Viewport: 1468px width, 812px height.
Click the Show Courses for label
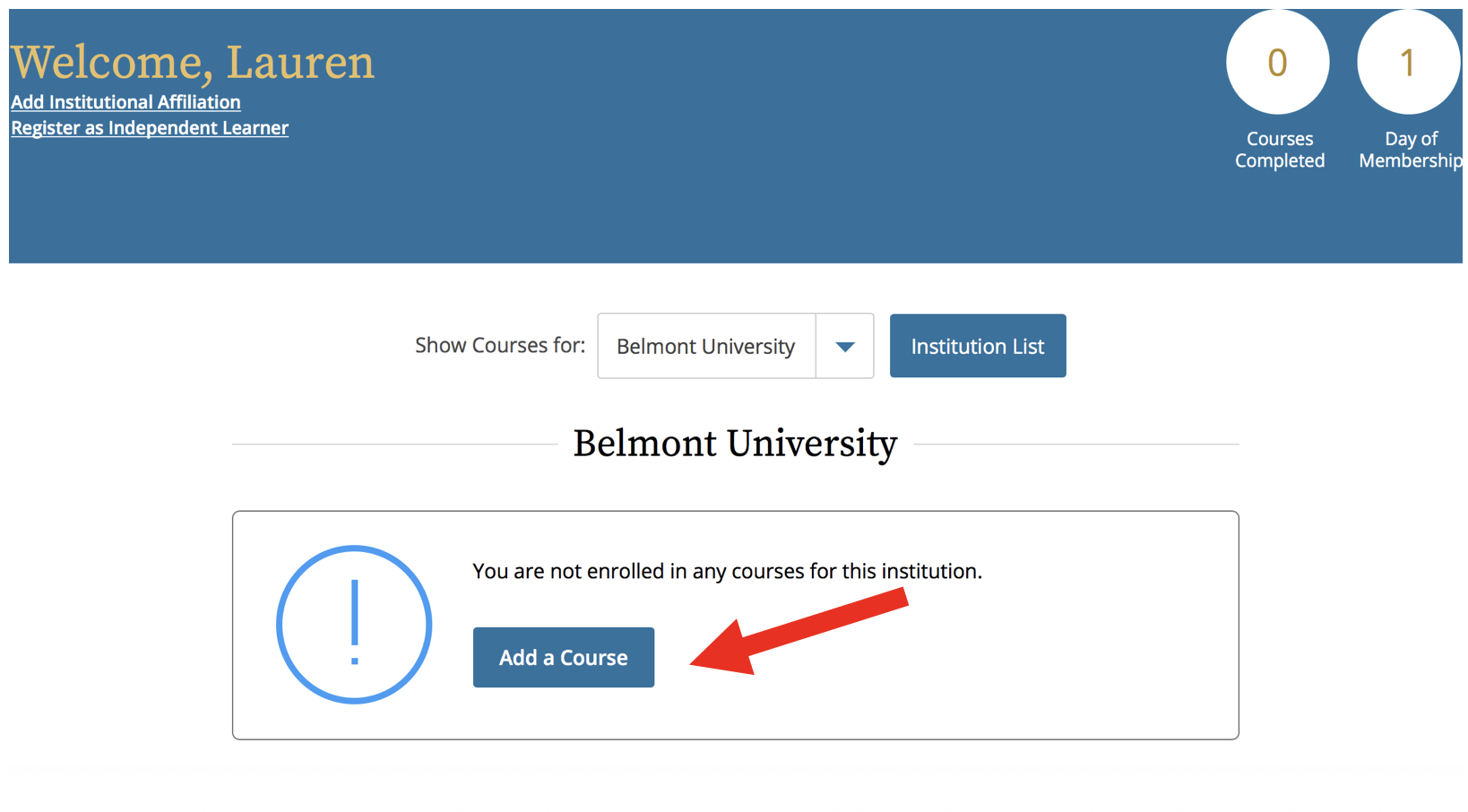point(499,346)
